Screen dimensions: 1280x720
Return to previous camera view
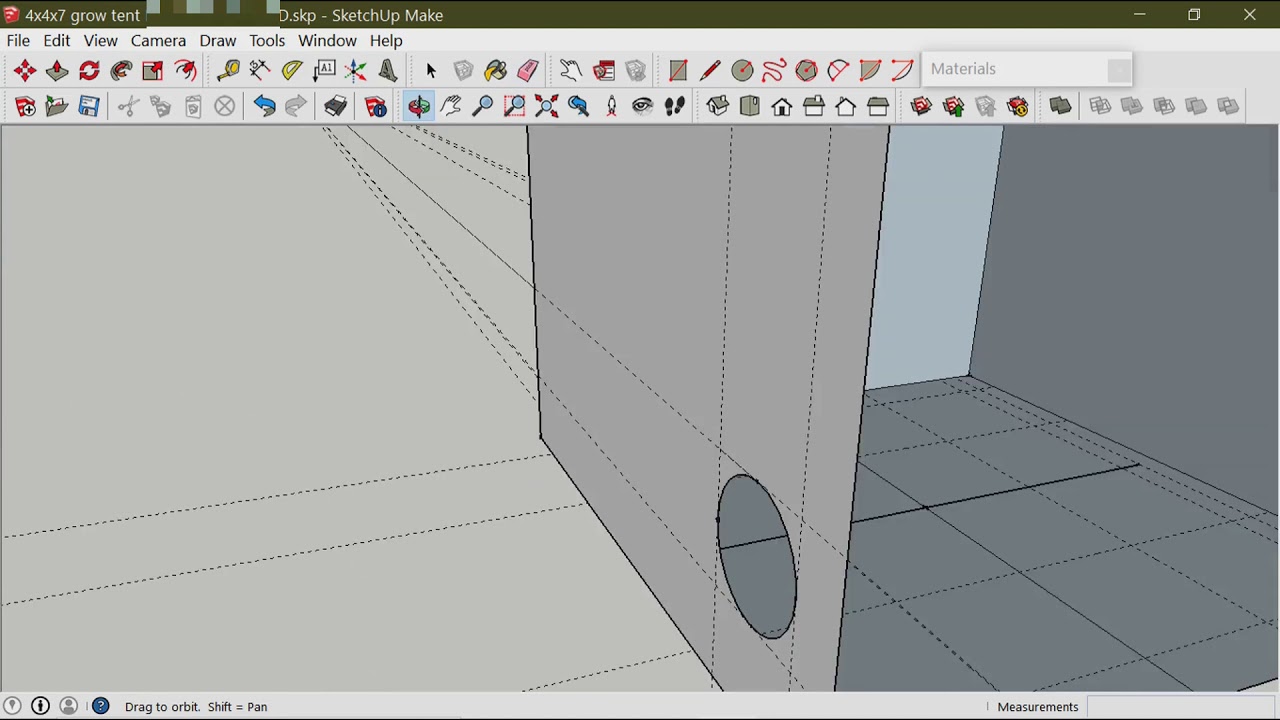579,106
